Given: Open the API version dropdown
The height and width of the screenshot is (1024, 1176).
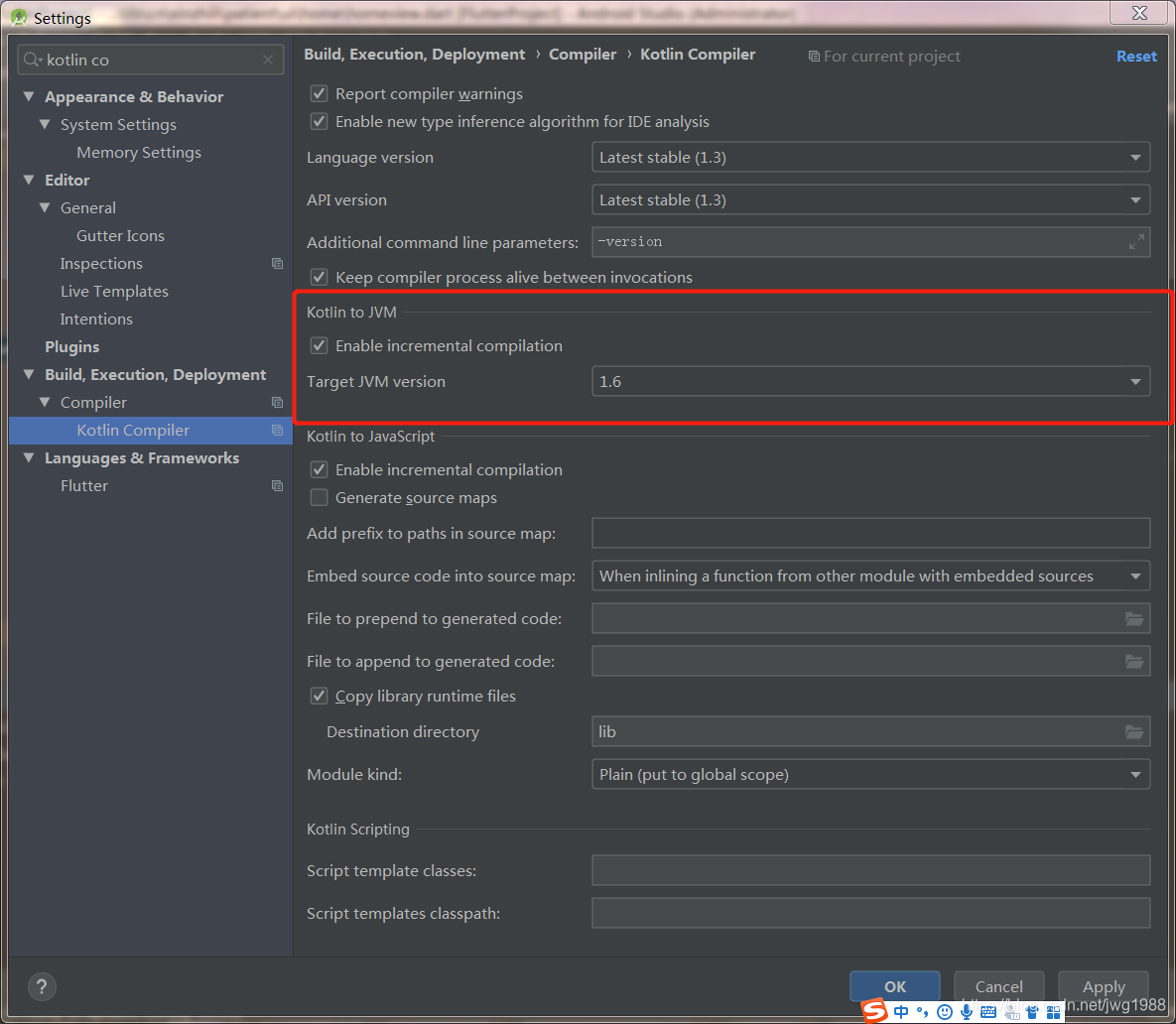Looking at the screenshot, I should (x=870, y=200).
